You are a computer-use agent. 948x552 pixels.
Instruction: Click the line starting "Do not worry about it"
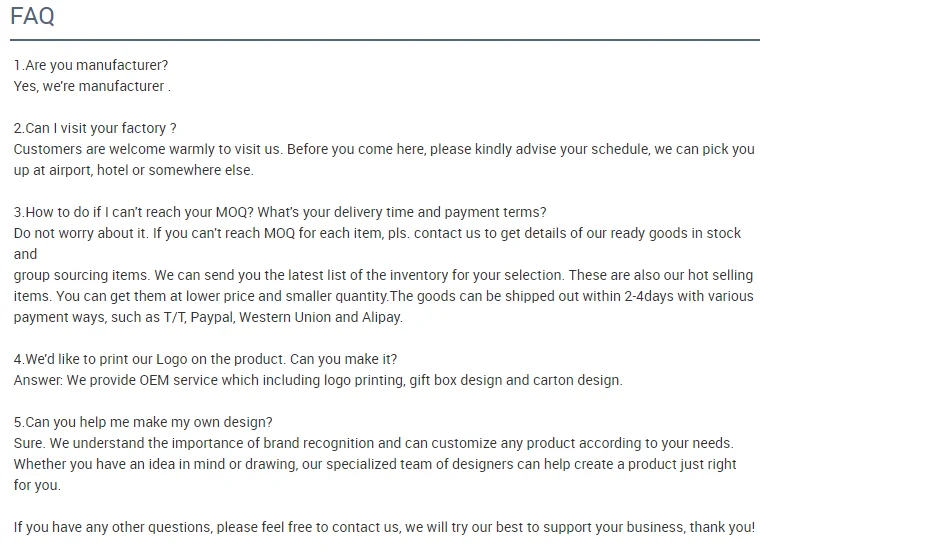pos(377,233)
